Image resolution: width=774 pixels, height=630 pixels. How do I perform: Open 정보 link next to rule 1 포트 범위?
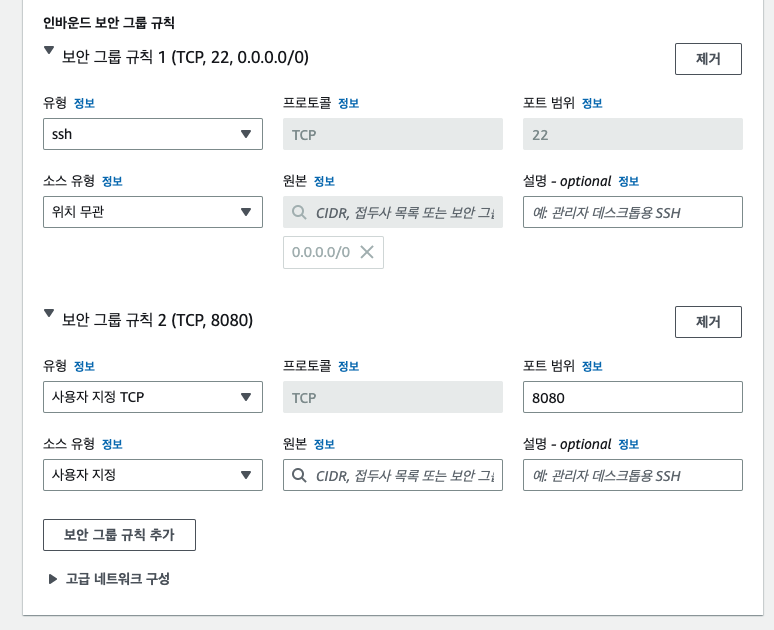[592, 103]
